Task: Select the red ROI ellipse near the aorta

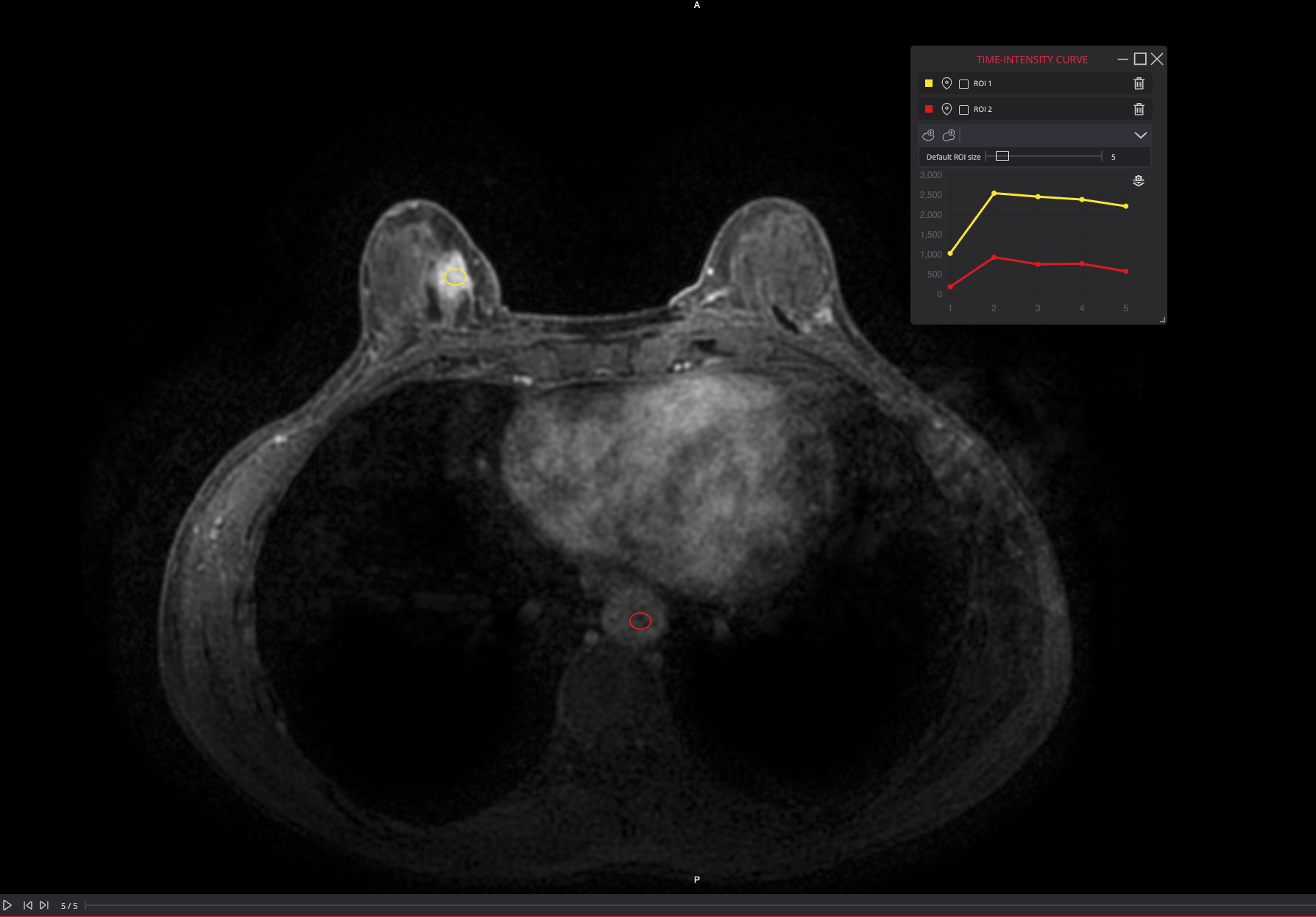Action: [640, 621]
